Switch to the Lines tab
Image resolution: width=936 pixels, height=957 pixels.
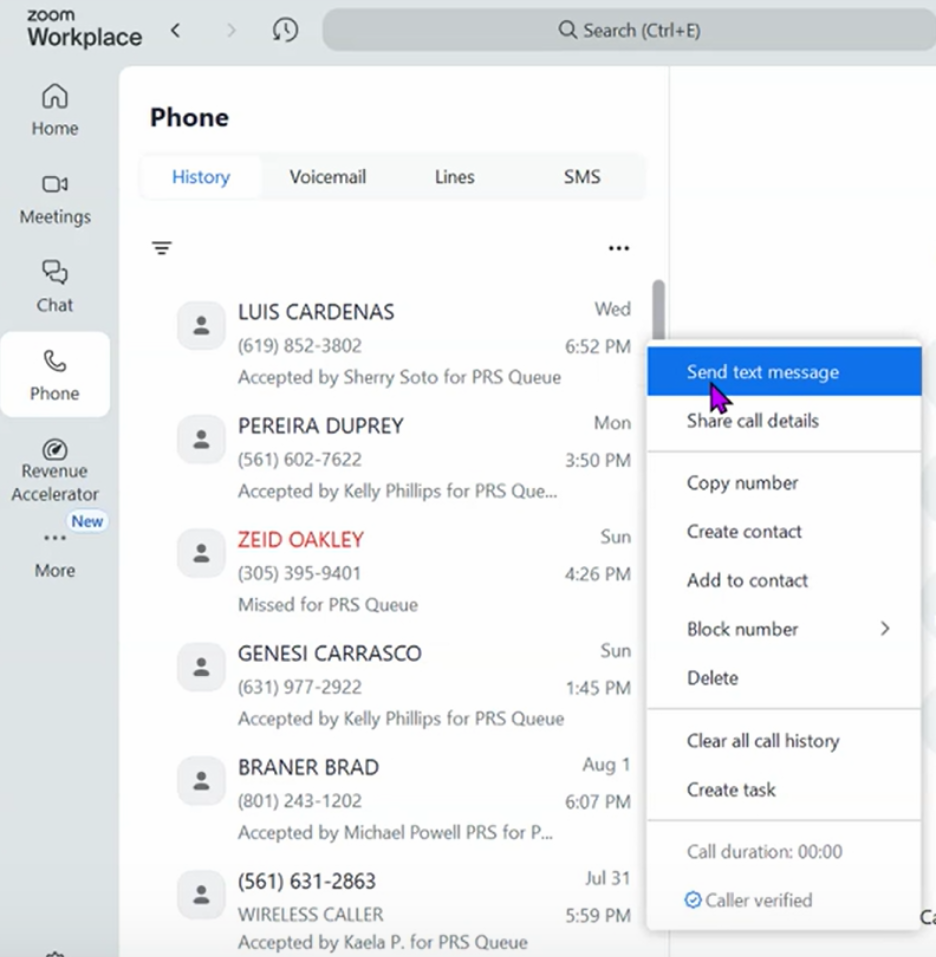(x=455, y=177)
